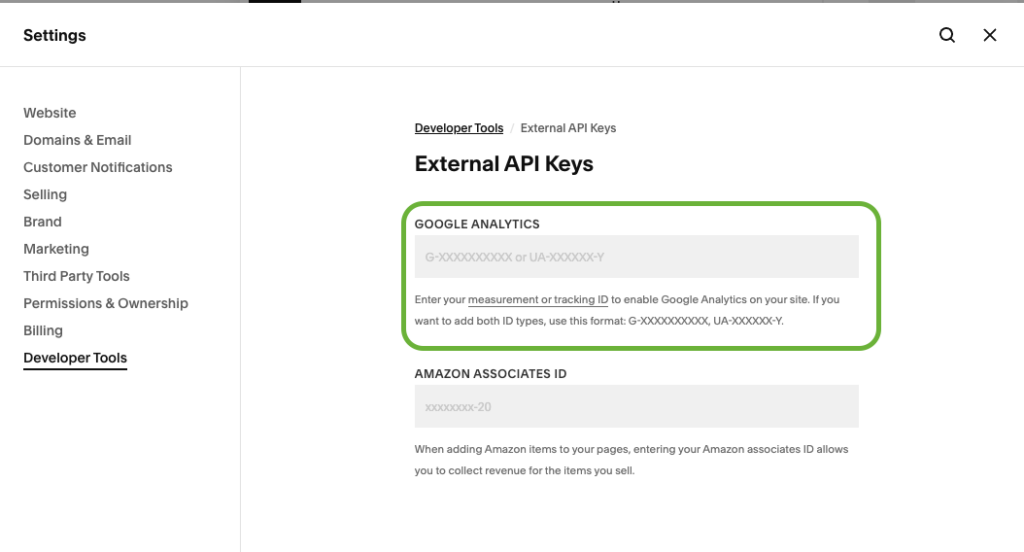The height and width of the screenshot is (552, 1024).
Task: Open the Billing settings section
Action: click(x=43, y=331)
